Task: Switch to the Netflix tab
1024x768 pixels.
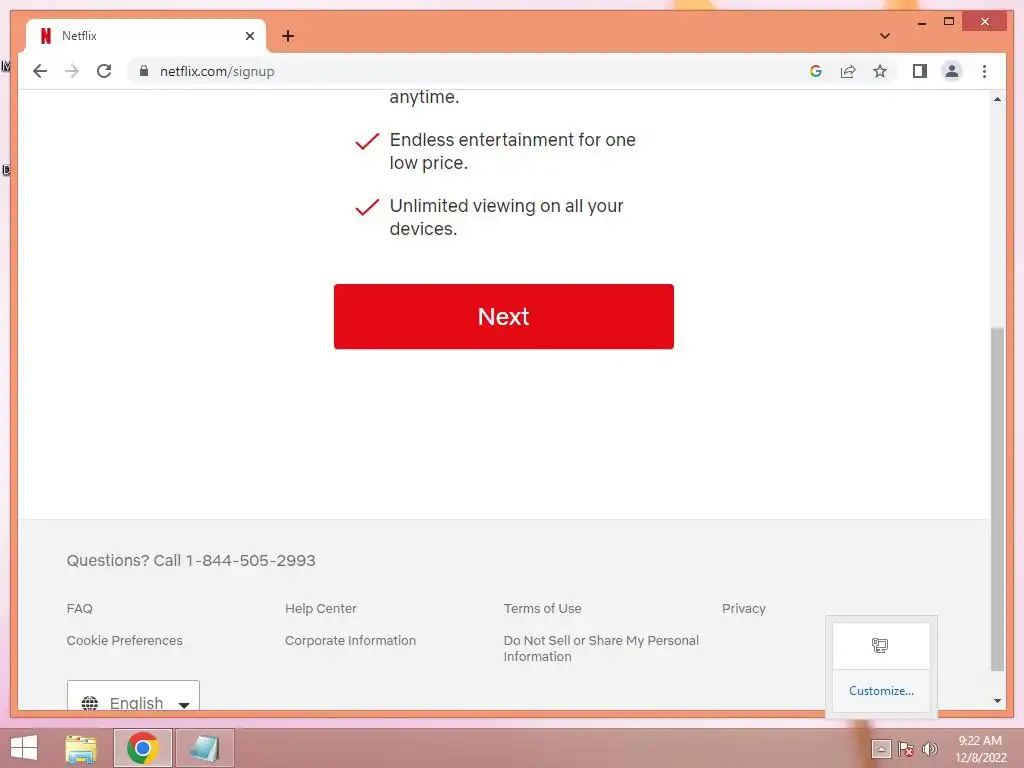Action: pos(146,36)
